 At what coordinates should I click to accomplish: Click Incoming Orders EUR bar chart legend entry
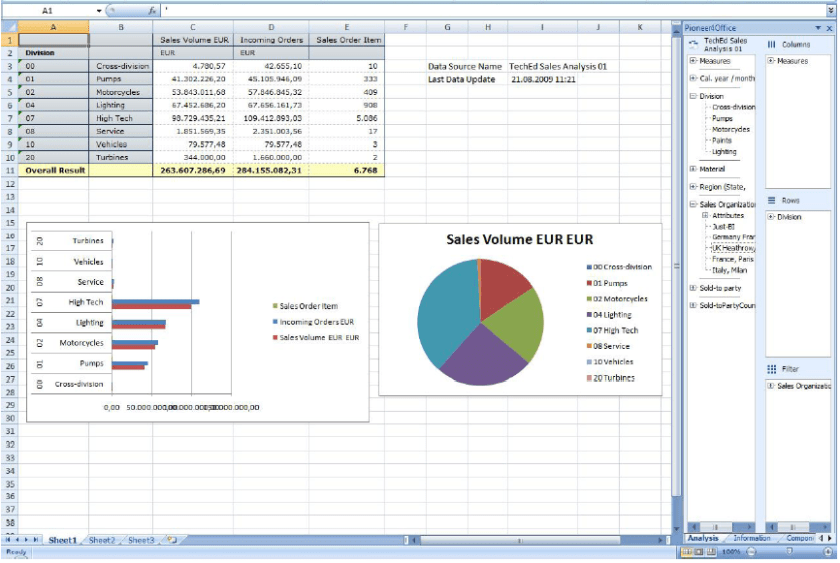pyautogui.click(x=313, y=322)
